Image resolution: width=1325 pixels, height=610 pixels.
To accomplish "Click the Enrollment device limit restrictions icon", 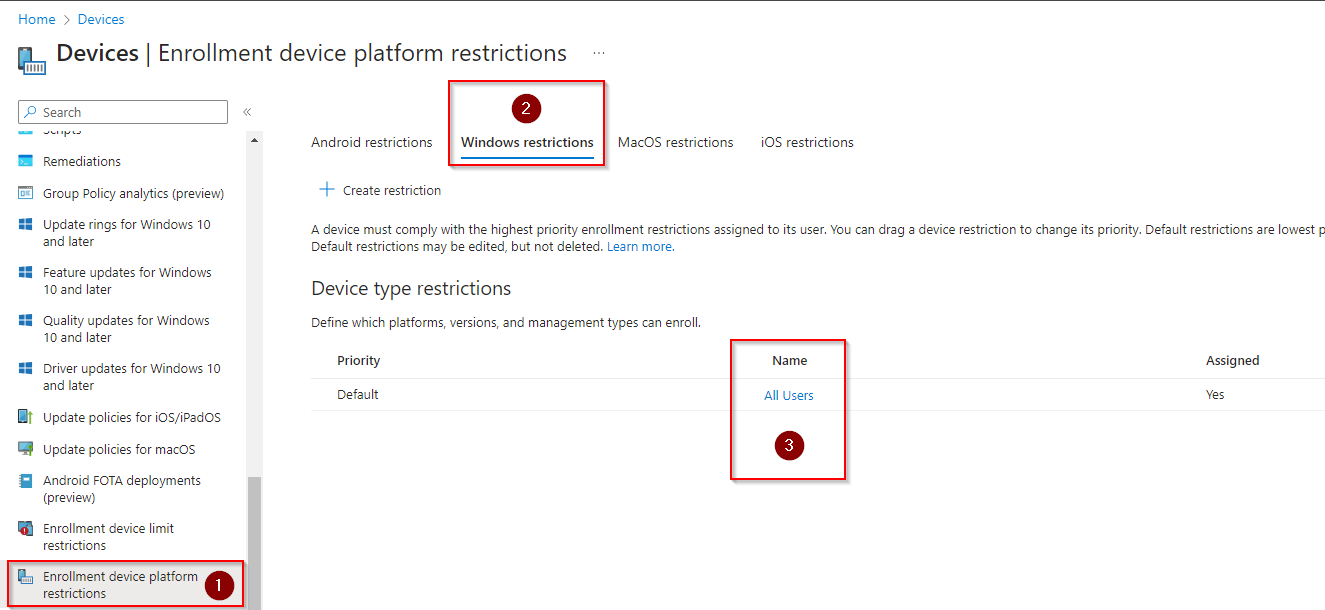I will pos(26,529).
